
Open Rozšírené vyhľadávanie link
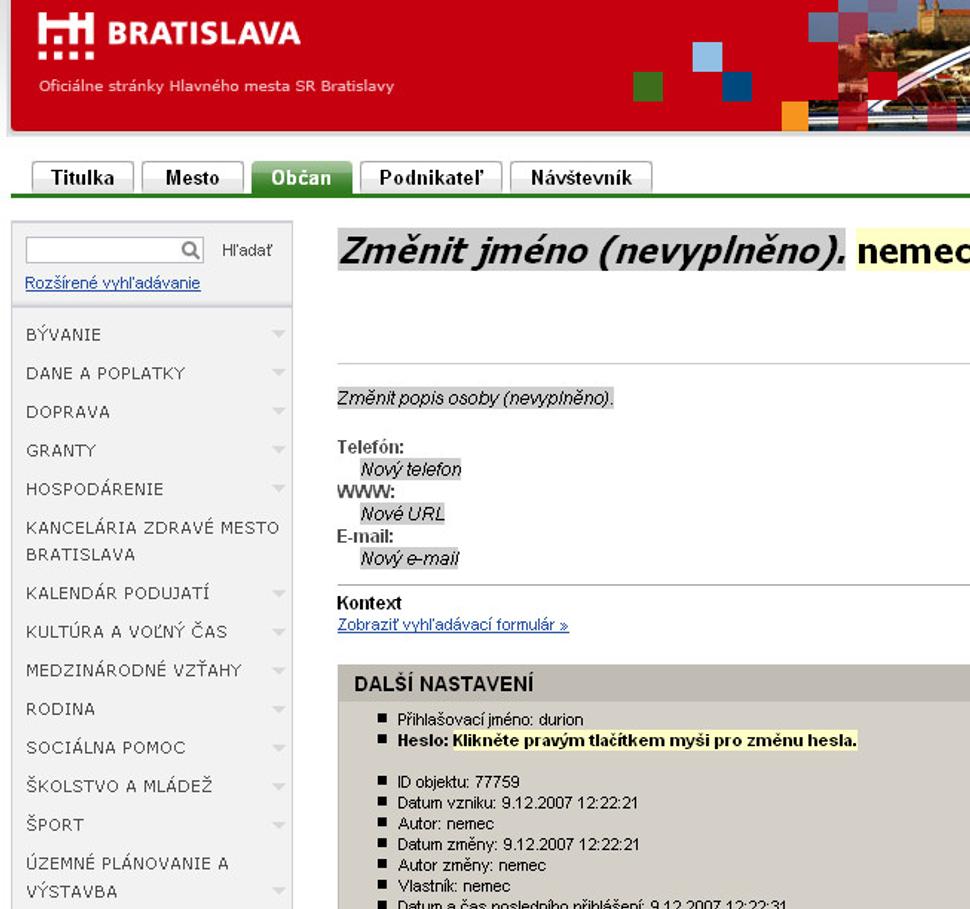click(x=113, y=283)
